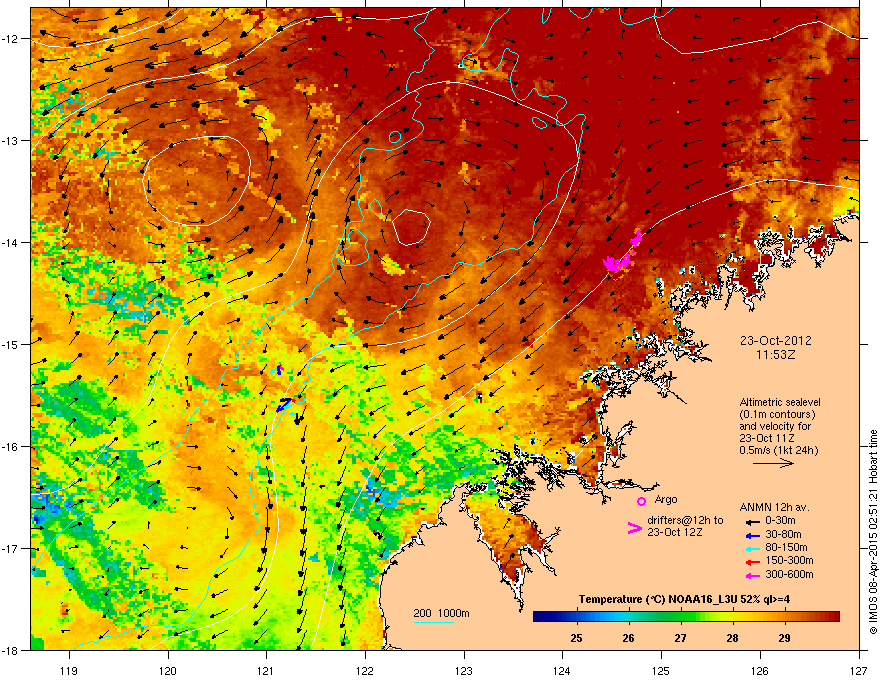Click longitude 121 axis label
Screen dimensions: 880x680
(x=266, y=670)
